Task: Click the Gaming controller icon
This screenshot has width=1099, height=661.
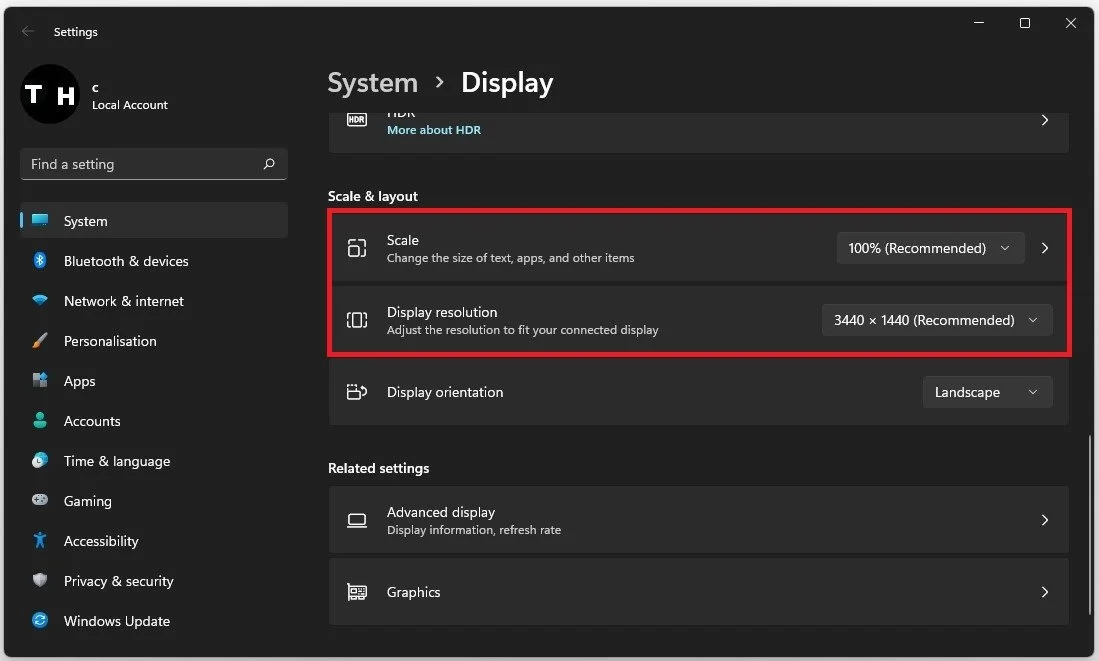Action: coord(40,500)
